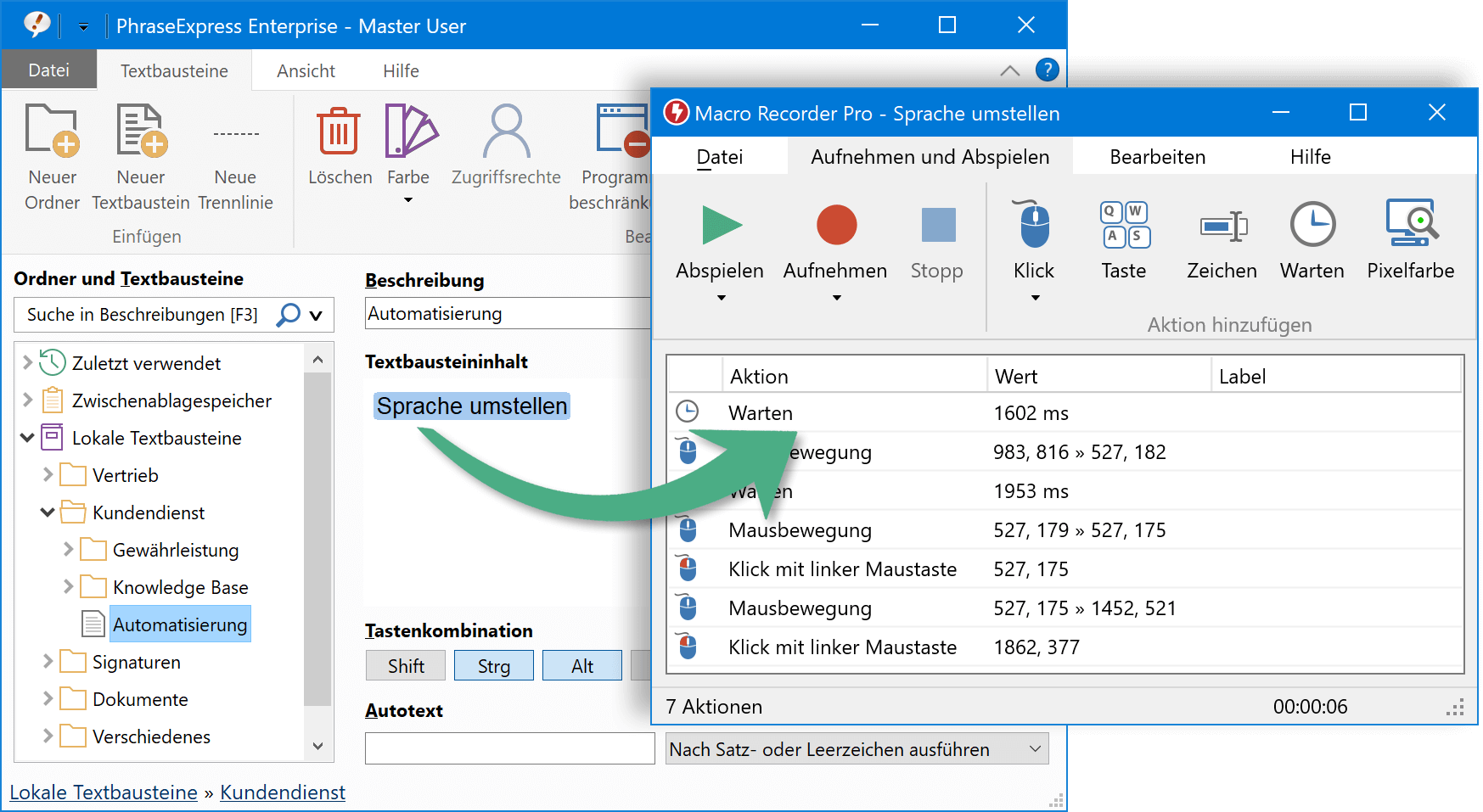Click the Abspielen play button
This screenshot has height=812, width=1483.
pos(722,225)
